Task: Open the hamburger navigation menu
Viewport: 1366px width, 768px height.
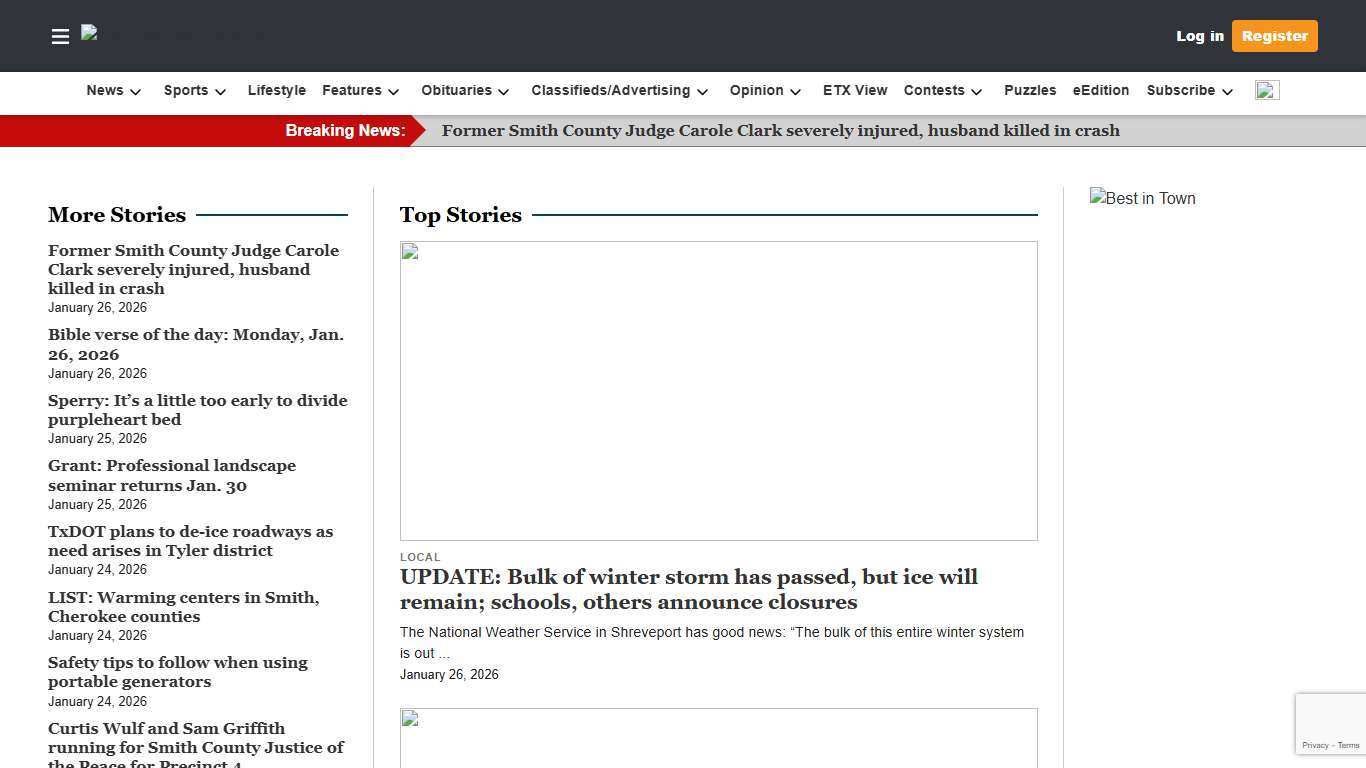Action: pos(60,36)
